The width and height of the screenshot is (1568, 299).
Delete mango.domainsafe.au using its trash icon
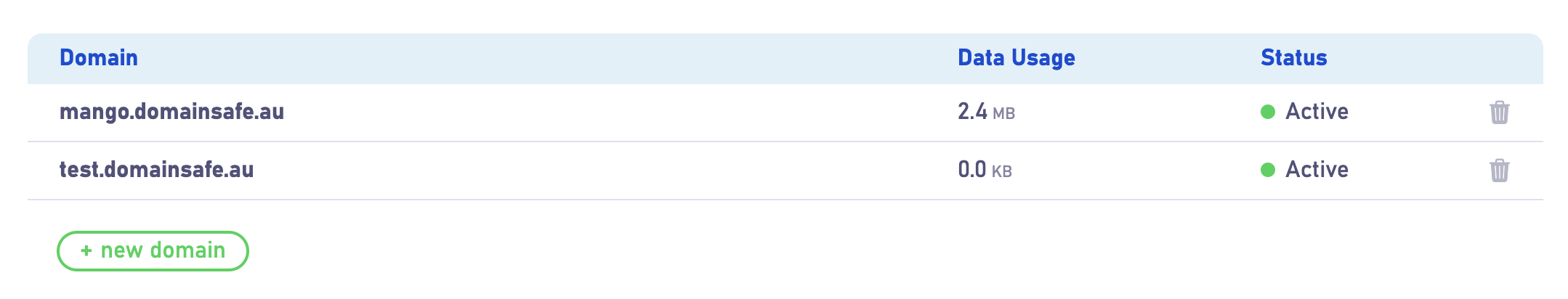click(1499, 112)
